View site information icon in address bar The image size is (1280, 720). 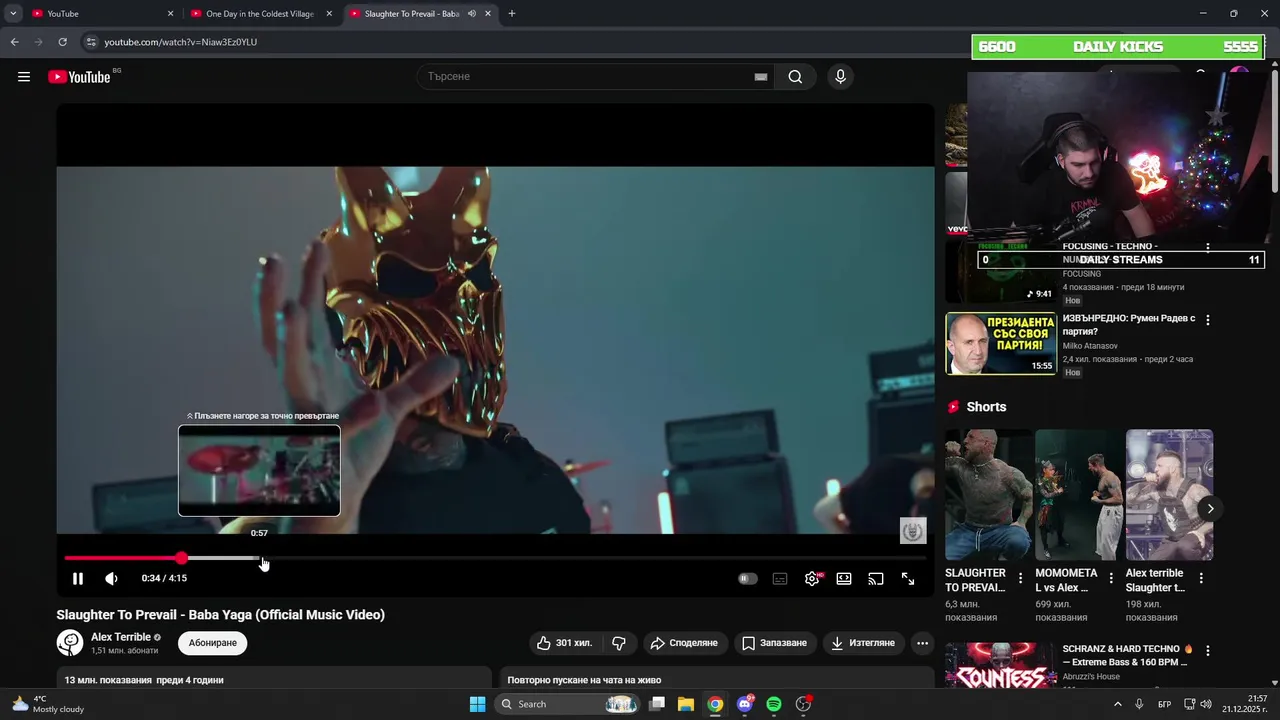91,42
